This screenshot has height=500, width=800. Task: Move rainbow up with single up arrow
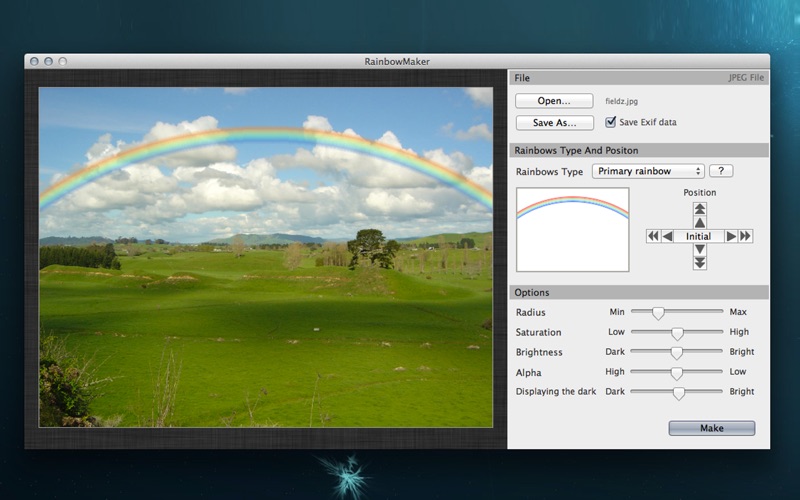click(700, 222)
